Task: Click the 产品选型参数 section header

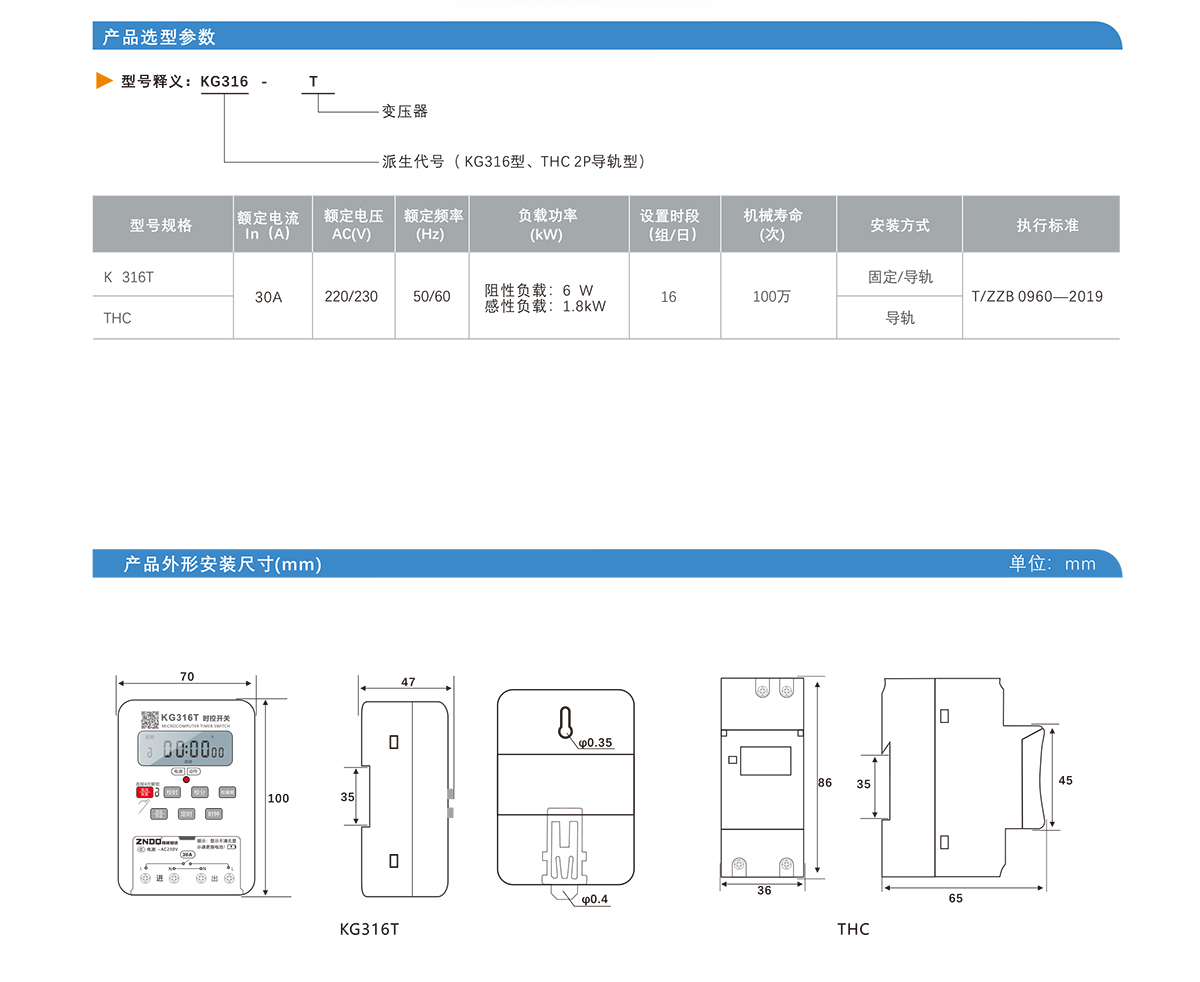Action: point(159,37)
